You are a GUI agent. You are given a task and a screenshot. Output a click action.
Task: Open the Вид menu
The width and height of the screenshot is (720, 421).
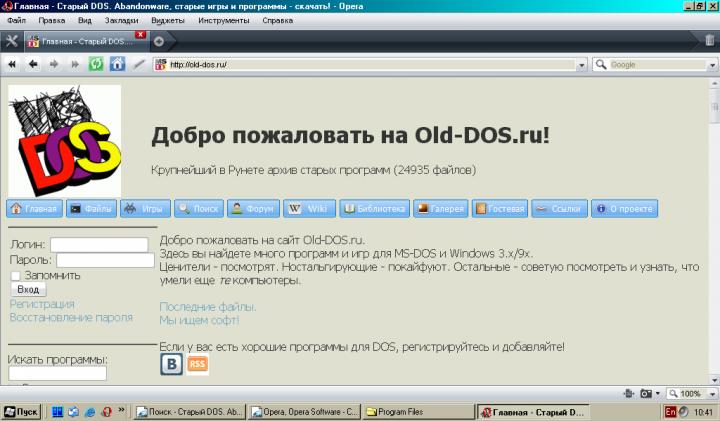[84, 21]
